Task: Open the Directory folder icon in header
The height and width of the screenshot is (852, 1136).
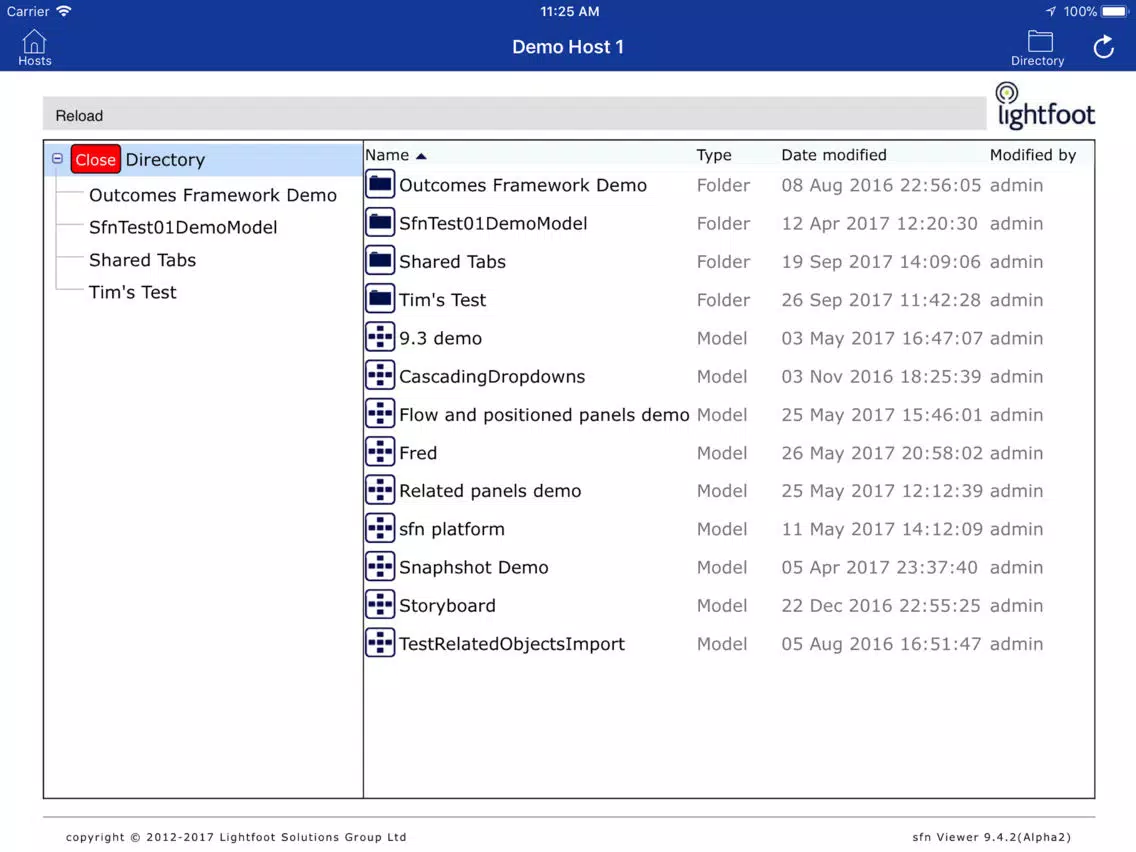Action: coord(1037,48)
